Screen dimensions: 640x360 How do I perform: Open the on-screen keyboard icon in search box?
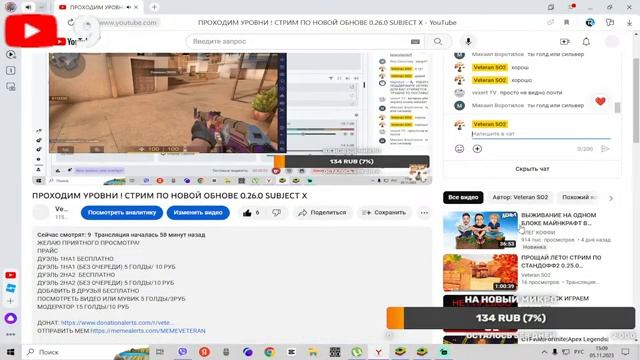pyautogui.click(x=415, y=42)
